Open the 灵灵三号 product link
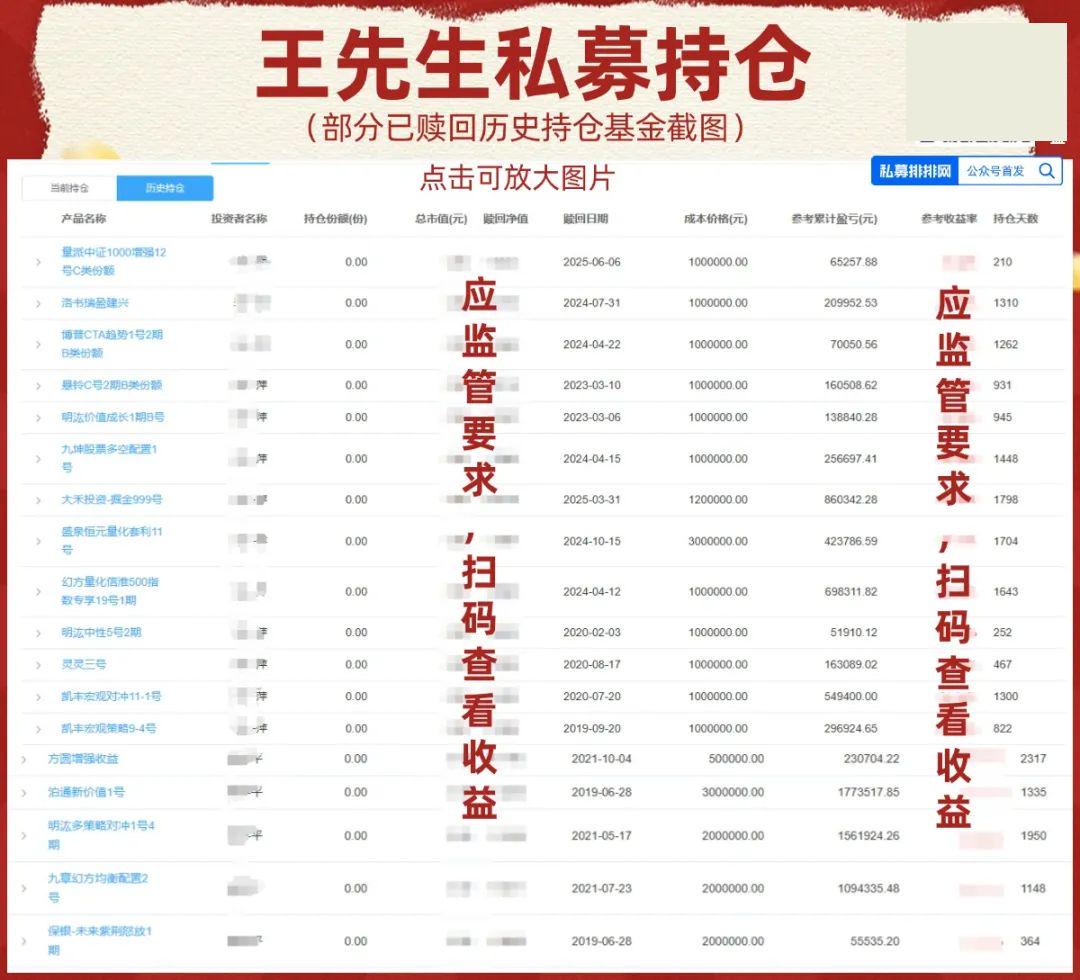The width and height of the screenshot is (1080, 980). [x=83, y=665]
